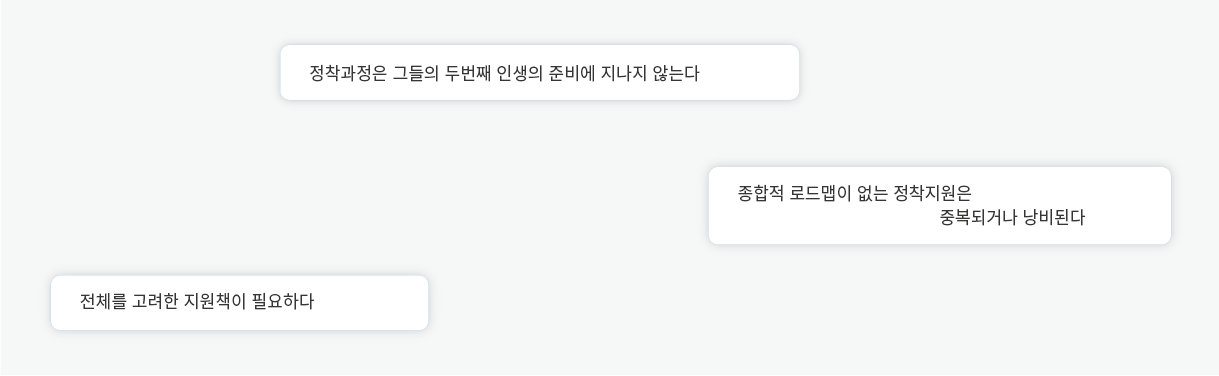Click the card starting with 정착과정은
The width and height of the screenshot is (1219, 376).
pyautogui.click(x=539, y=72)
